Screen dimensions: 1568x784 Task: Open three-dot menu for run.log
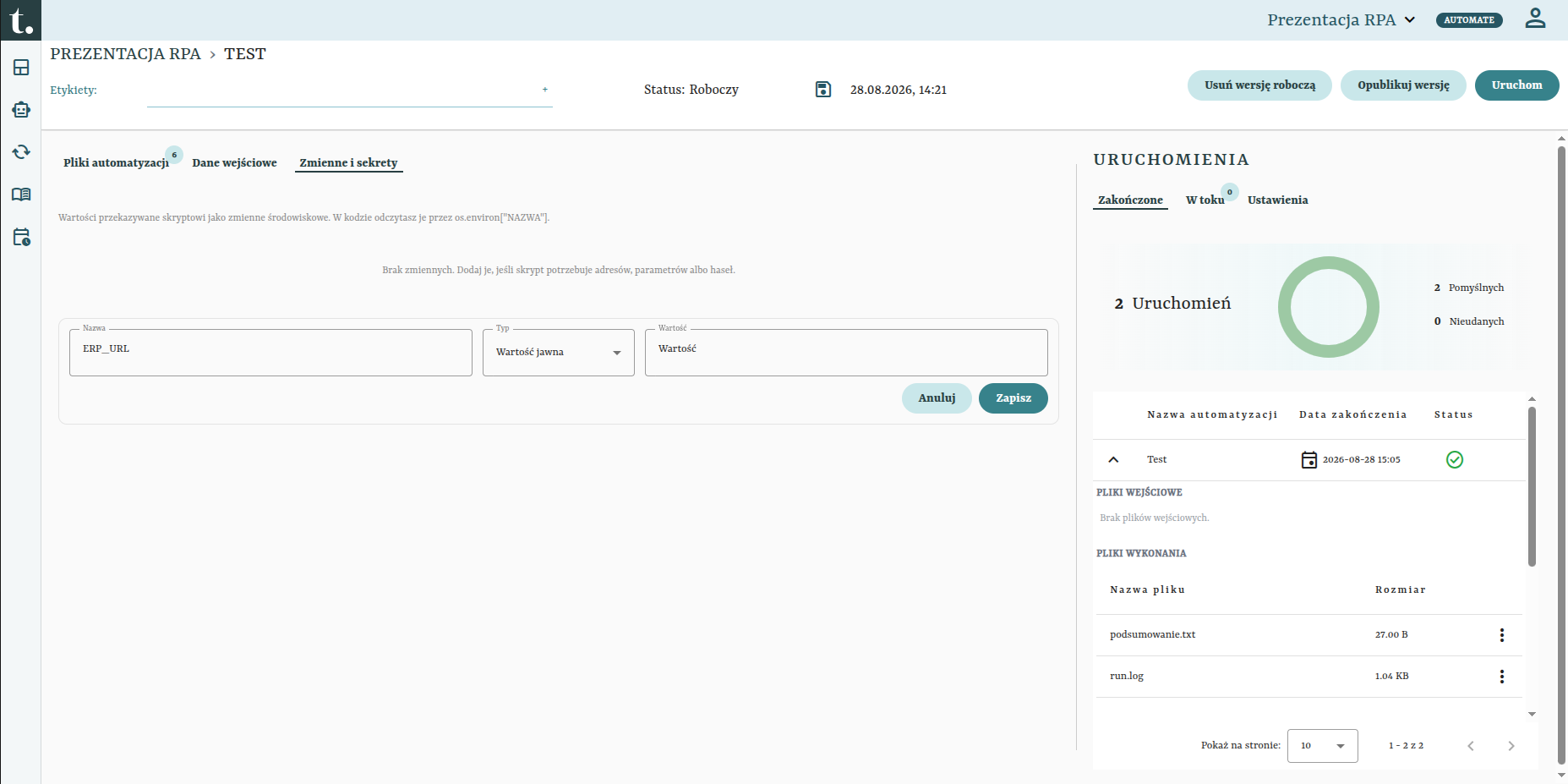(x=1502, y=677)
